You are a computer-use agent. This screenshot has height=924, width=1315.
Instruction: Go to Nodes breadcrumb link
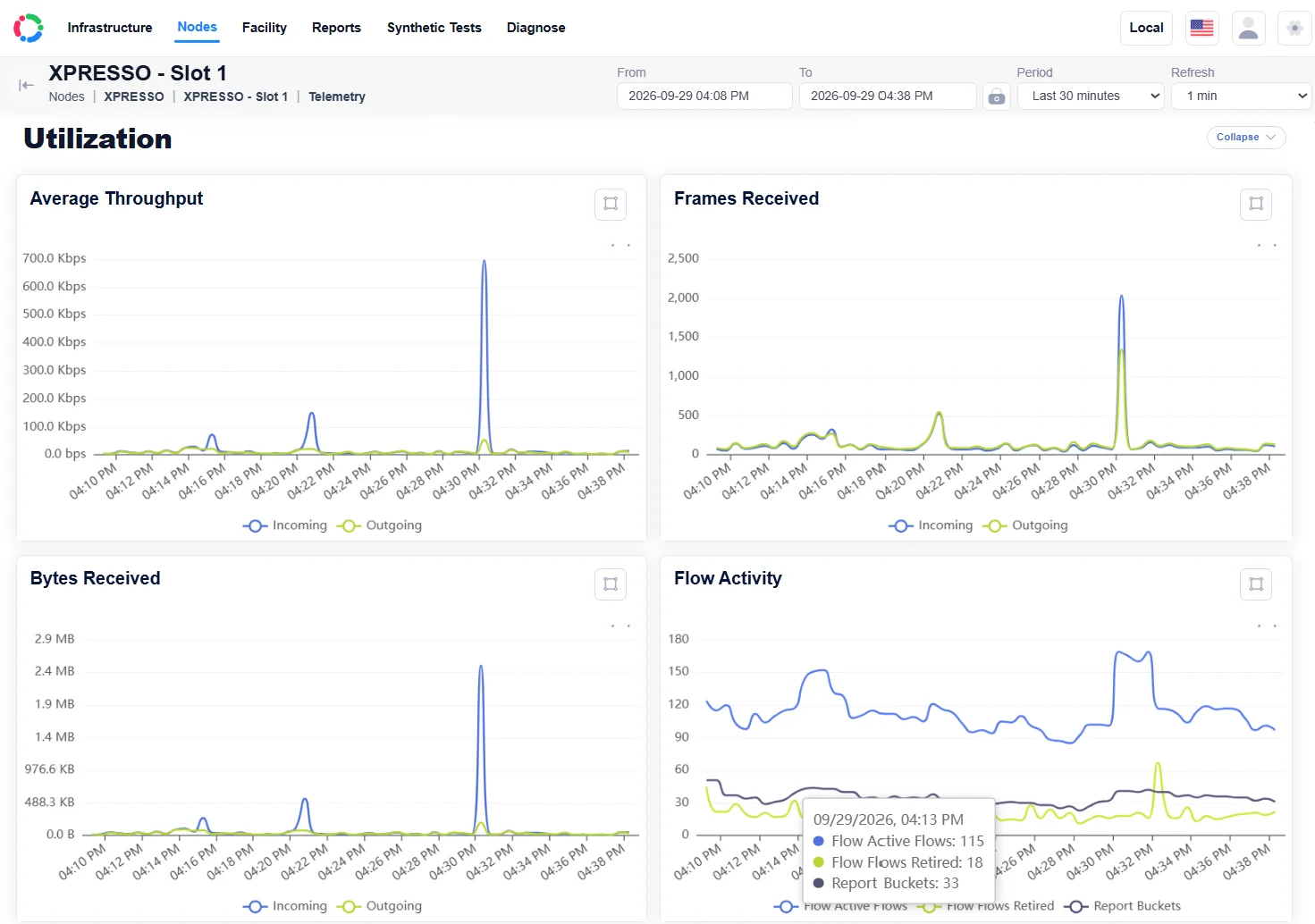pyautogui.click(x=67, y=97)
